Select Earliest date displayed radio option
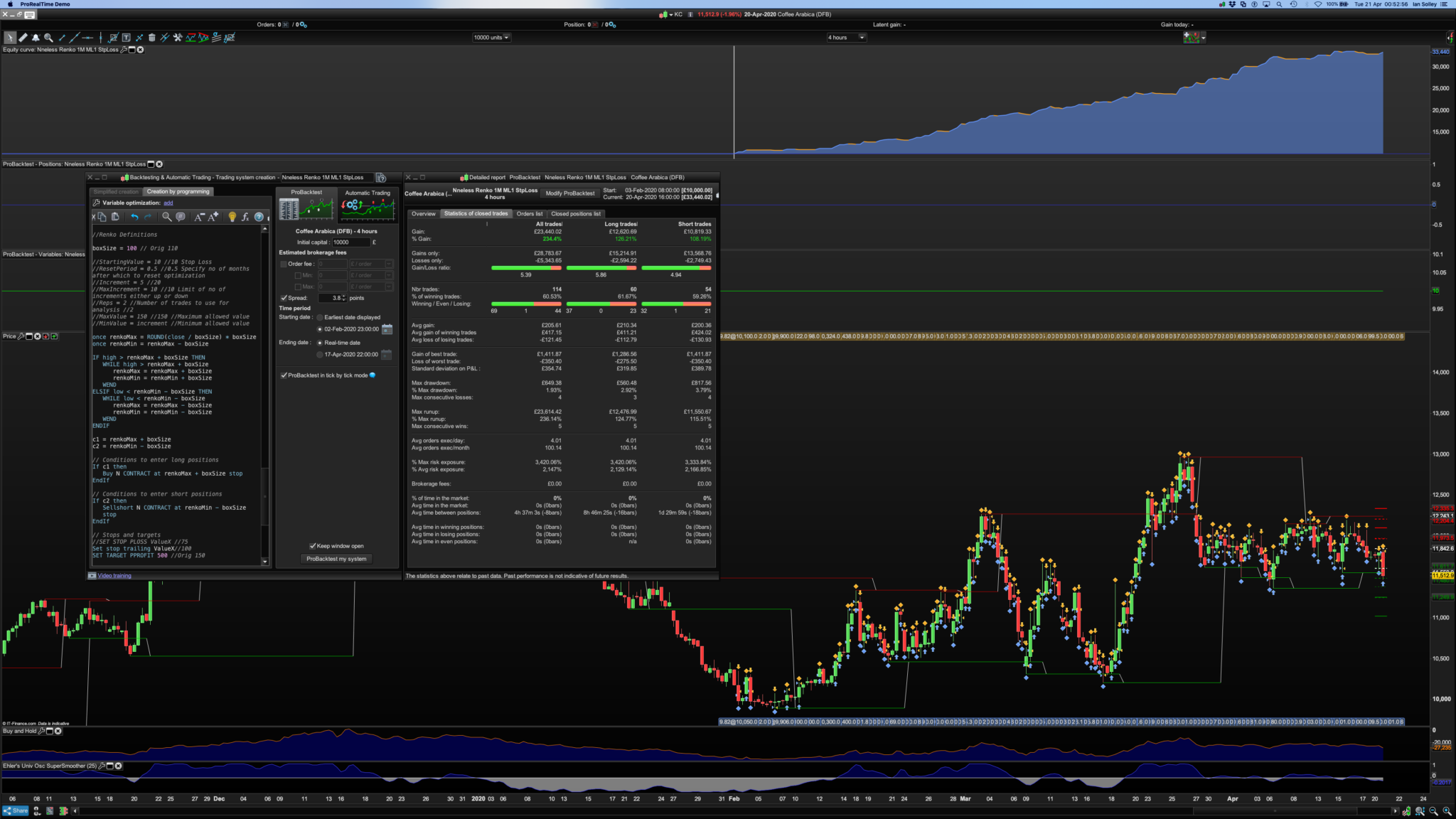Image resolution: width=1456 pixels, height=819 pixels. [320, 318]
